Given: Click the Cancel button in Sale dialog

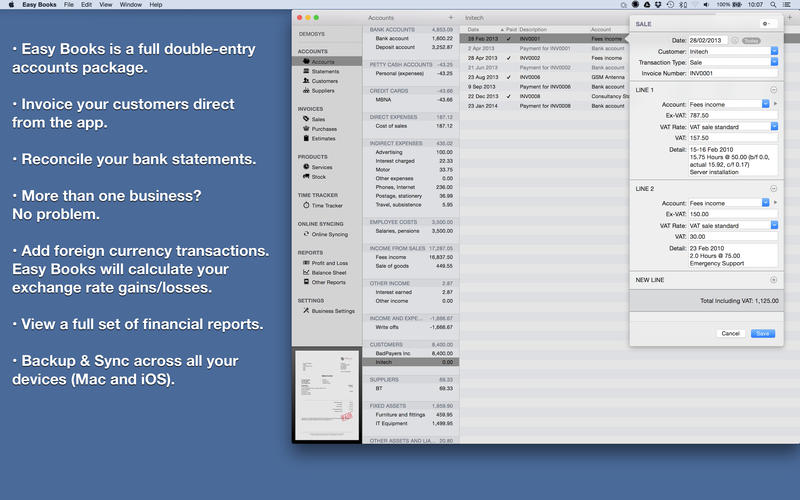Looking at the screenshot, I should pyautogui.click(x=730, y=333).
